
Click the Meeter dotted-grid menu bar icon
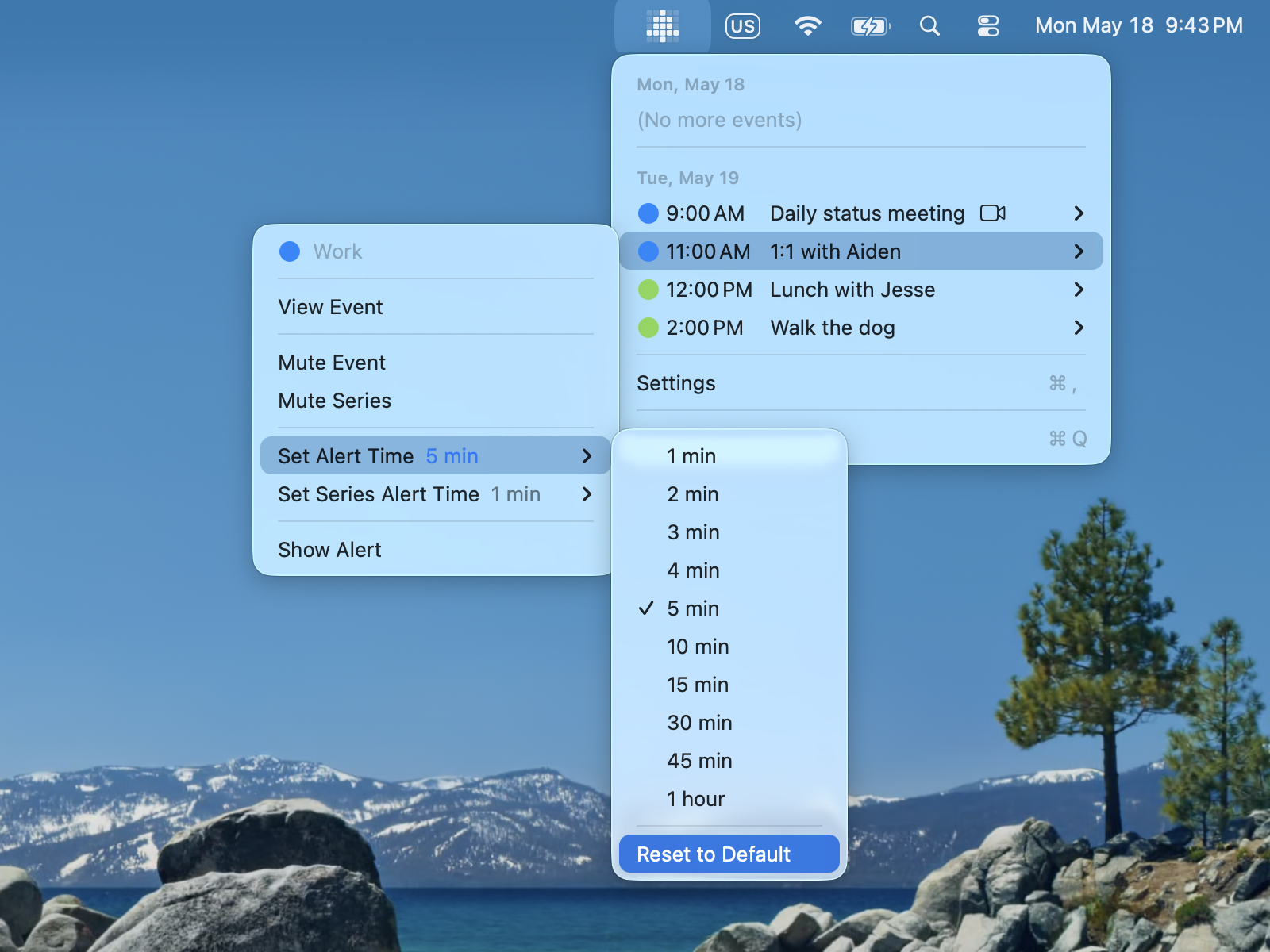point(663,26)
